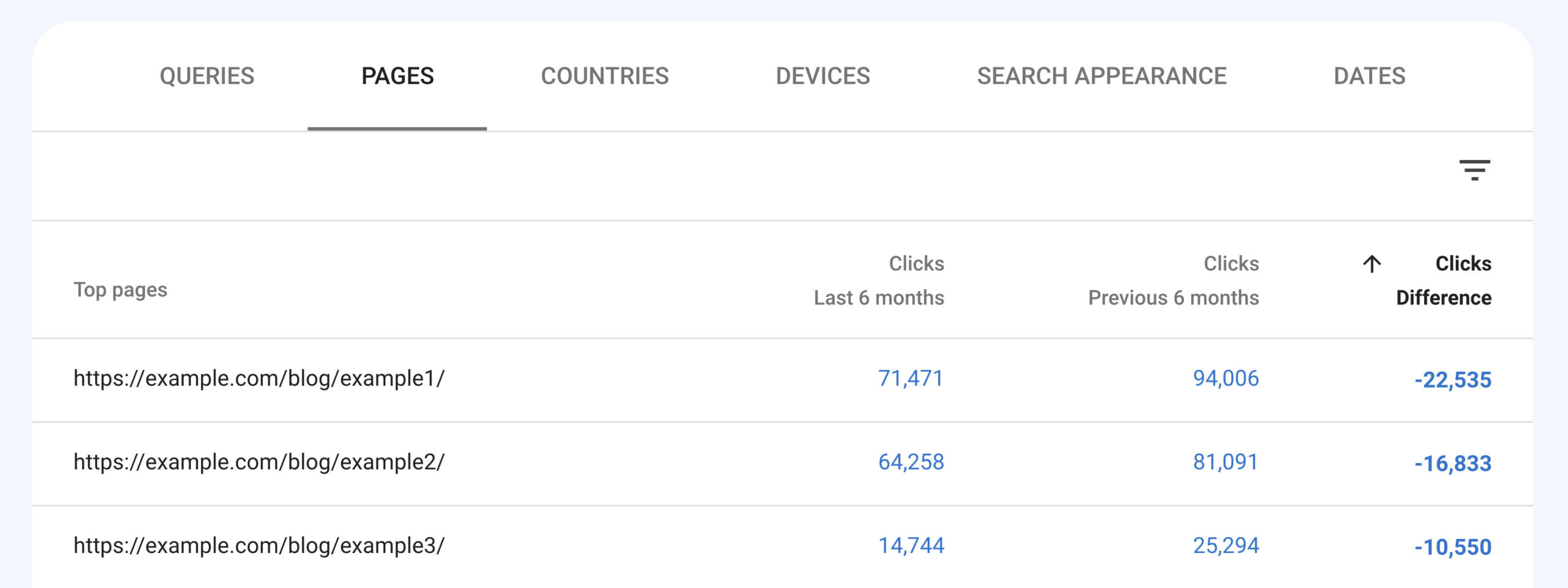Click the 94,006 previous clicks value
The width and height of the screenshot is (1568, 588).
1226,379
